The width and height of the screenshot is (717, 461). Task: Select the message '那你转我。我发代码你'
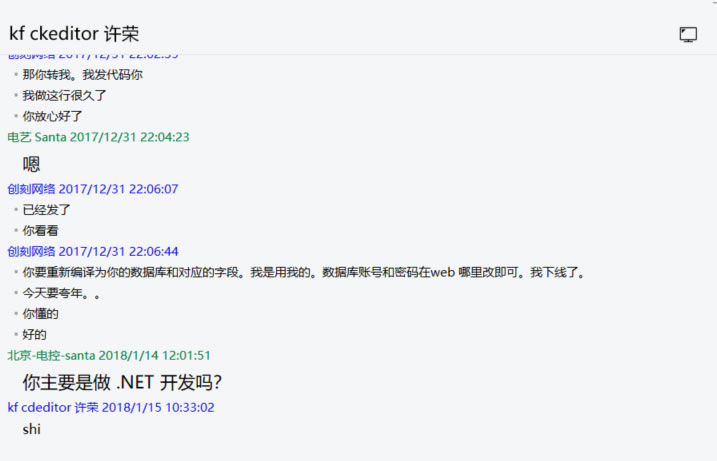[x=83, y=75]
